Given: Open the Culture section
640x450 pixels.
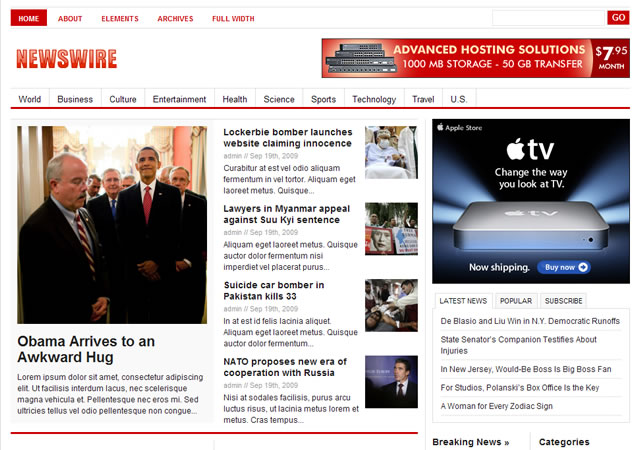Looking at the screenshot, I should coord(123,99).
